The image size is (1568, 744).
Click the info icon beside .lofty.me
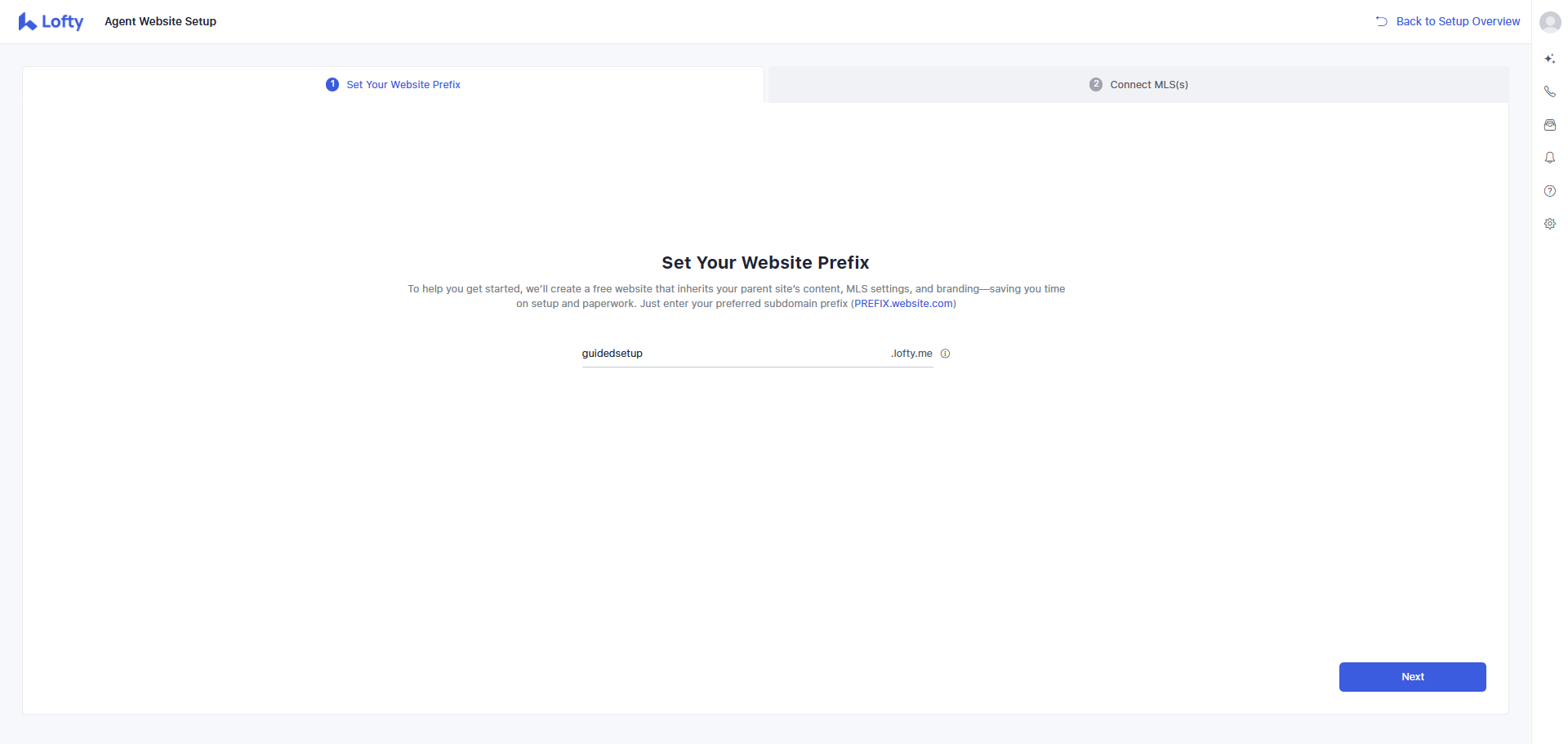point(945,354)
